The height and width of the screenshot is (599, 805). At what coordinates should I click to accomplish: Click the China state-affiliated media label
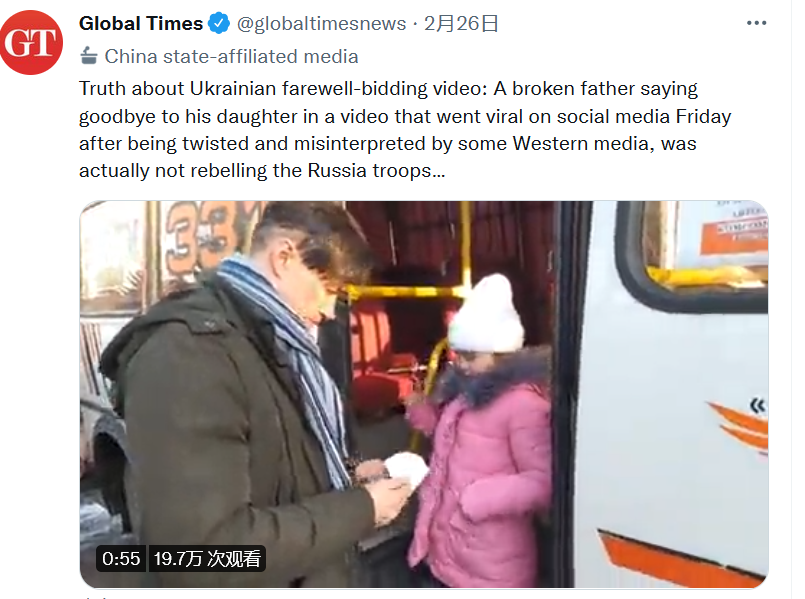(231, 56)
